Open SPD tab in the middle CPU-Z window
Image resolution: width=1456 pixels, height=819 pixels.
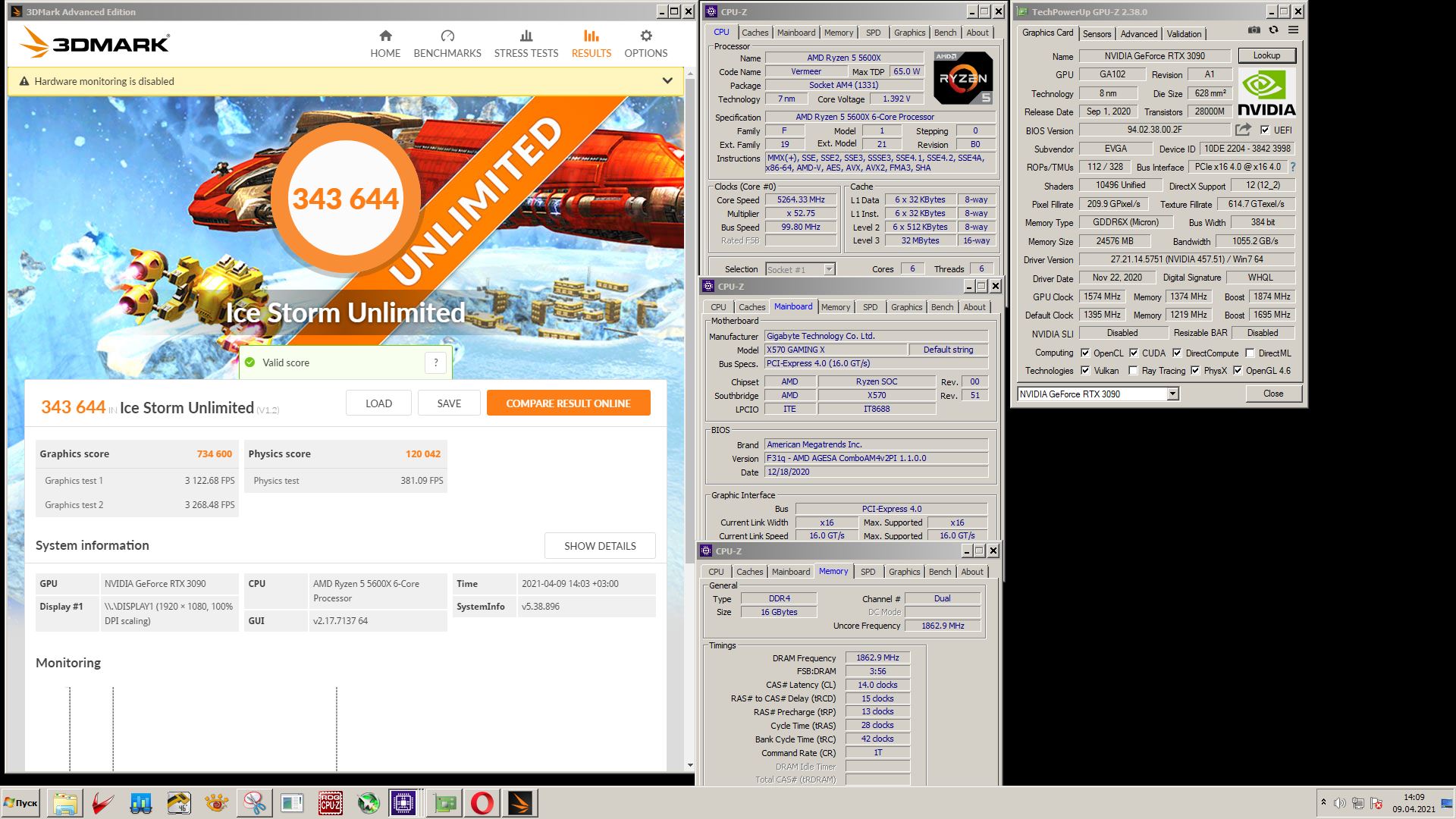click(870, 307)
